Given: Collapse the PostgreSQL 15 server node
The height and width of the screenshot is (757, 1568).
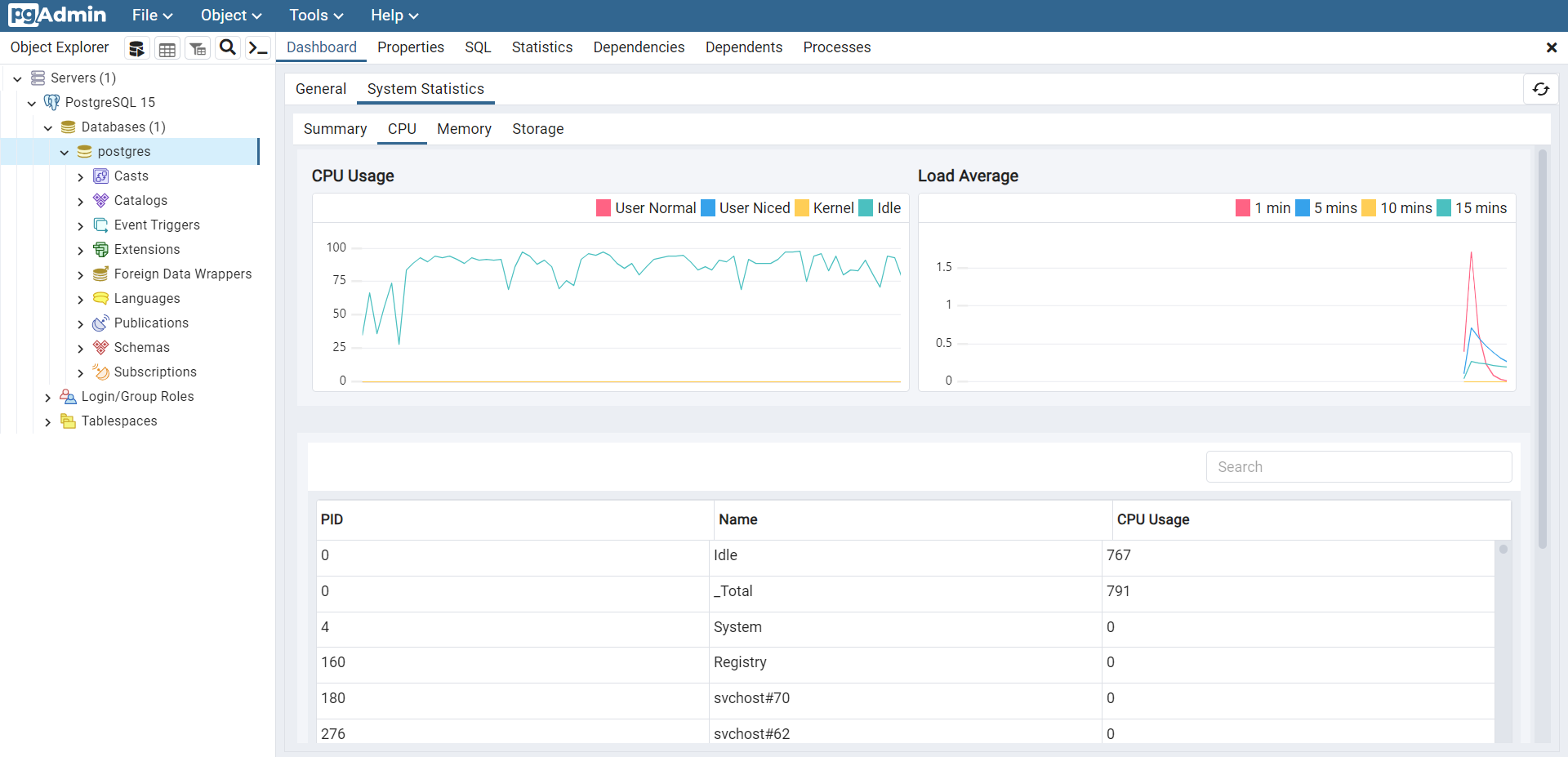Looking at the screenshot, I should click(x=32, y=104).
